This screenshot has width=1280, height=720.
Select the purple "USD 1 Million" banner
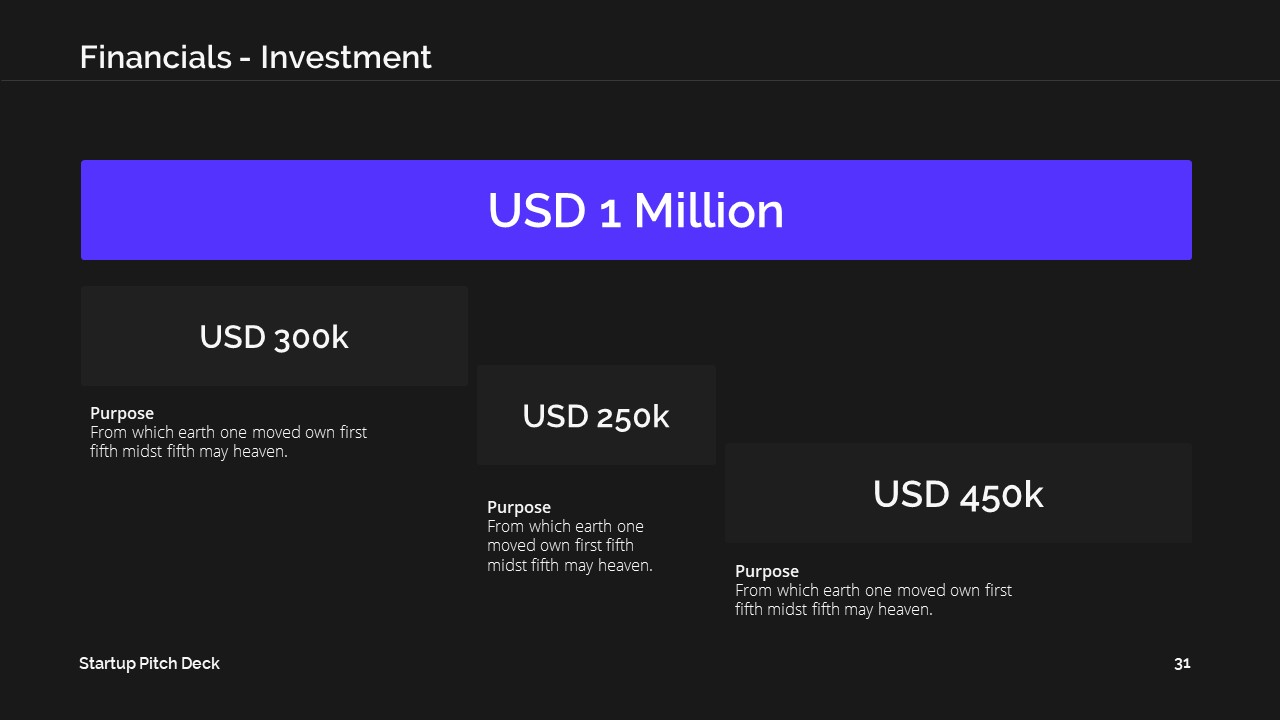[x=636, y=210]
